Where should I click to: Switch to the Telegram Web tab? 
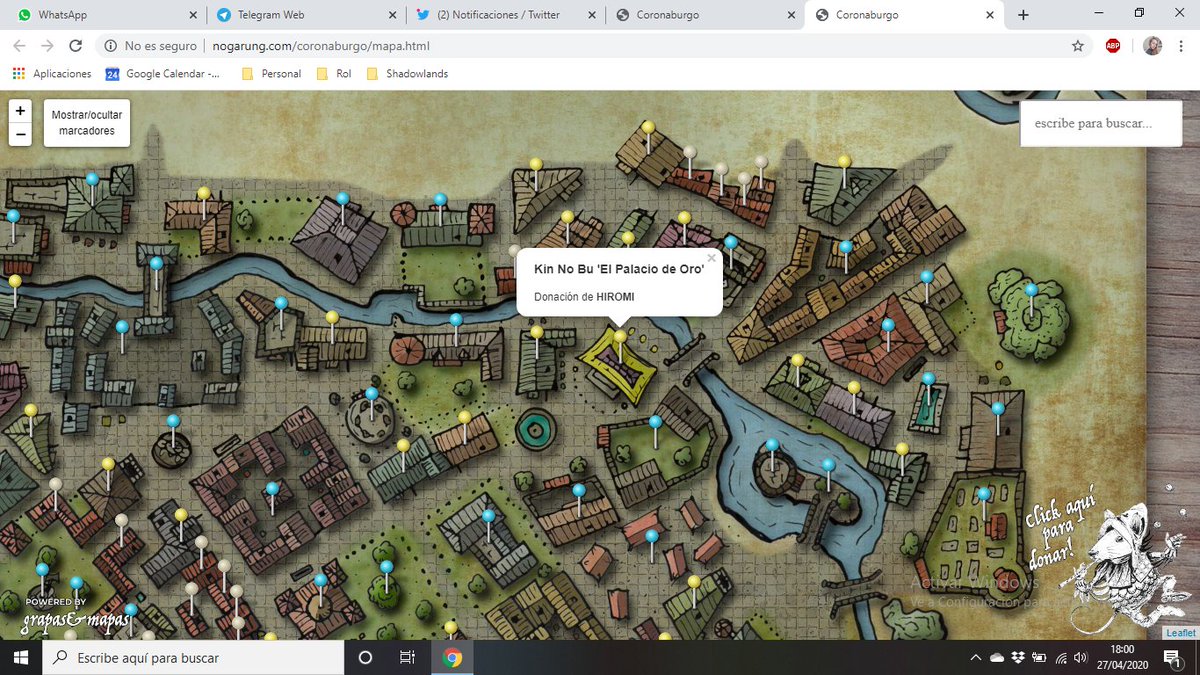[x=305, y=15]
